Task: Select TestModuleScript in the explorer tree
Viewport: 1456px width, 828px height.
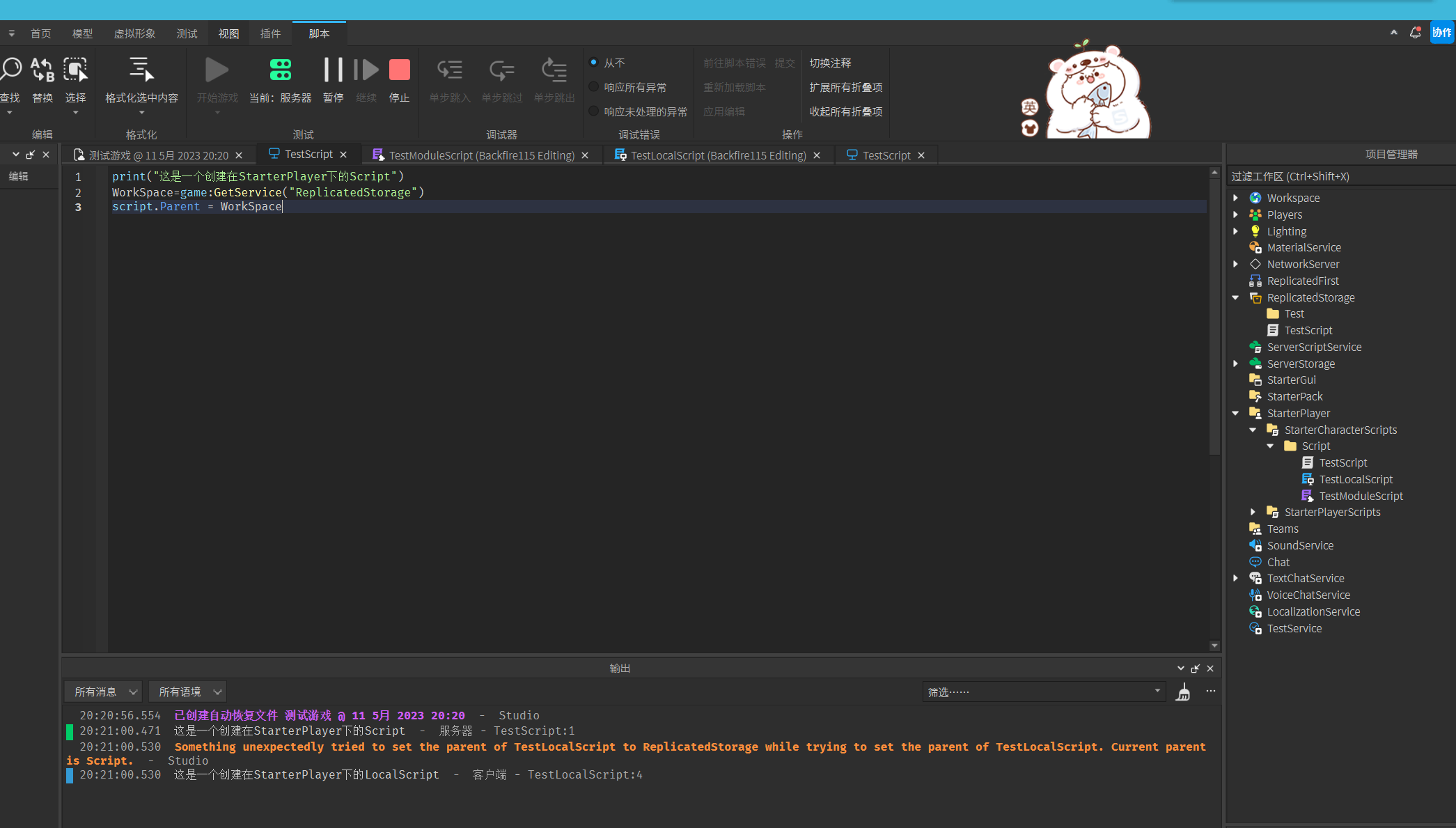Action: (x=1361, y=496)
